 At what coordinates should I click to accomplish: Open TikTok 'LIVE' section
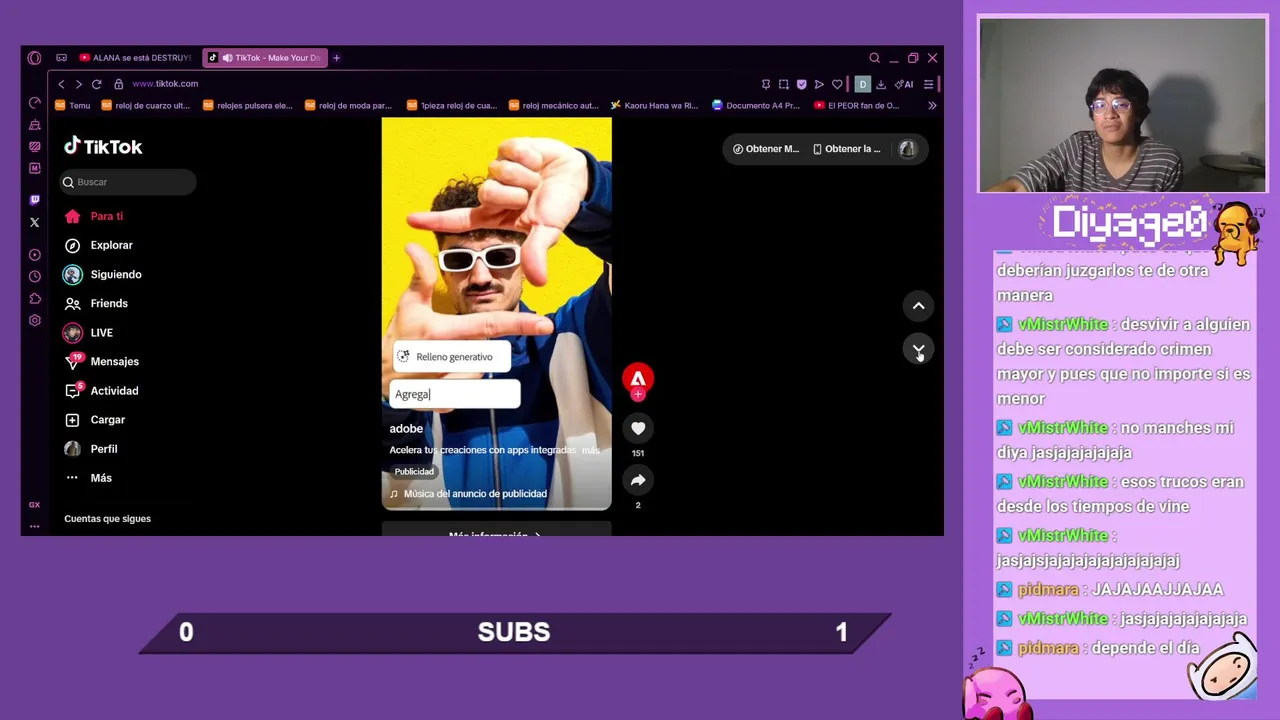click(88, 333)
